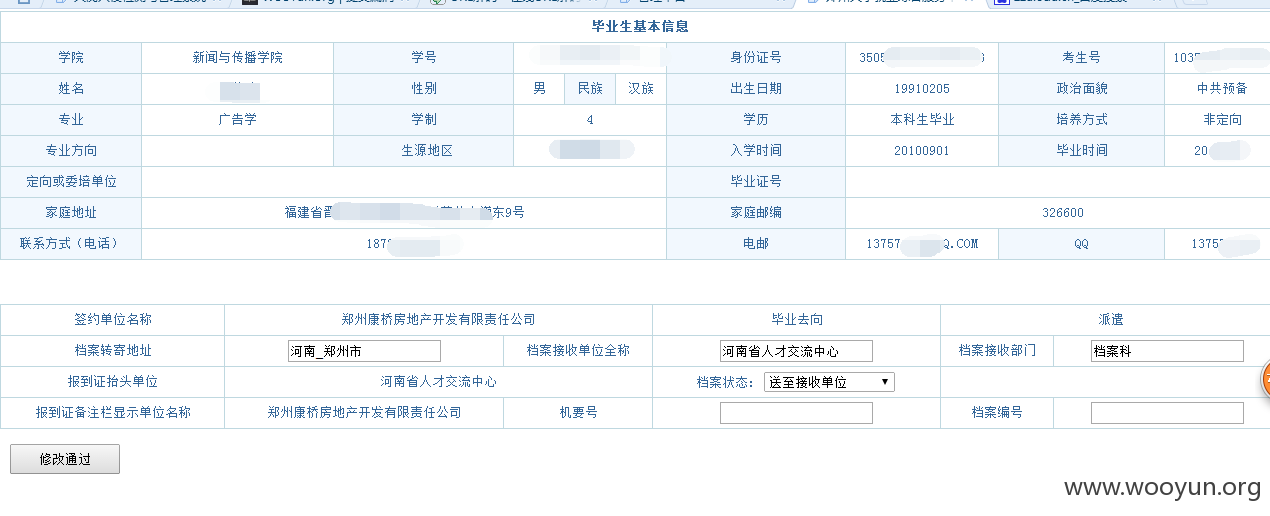Click the 档案转寄地址 label cell
The height and width of the screenshot is (516, 1270).
pos(113,351)
